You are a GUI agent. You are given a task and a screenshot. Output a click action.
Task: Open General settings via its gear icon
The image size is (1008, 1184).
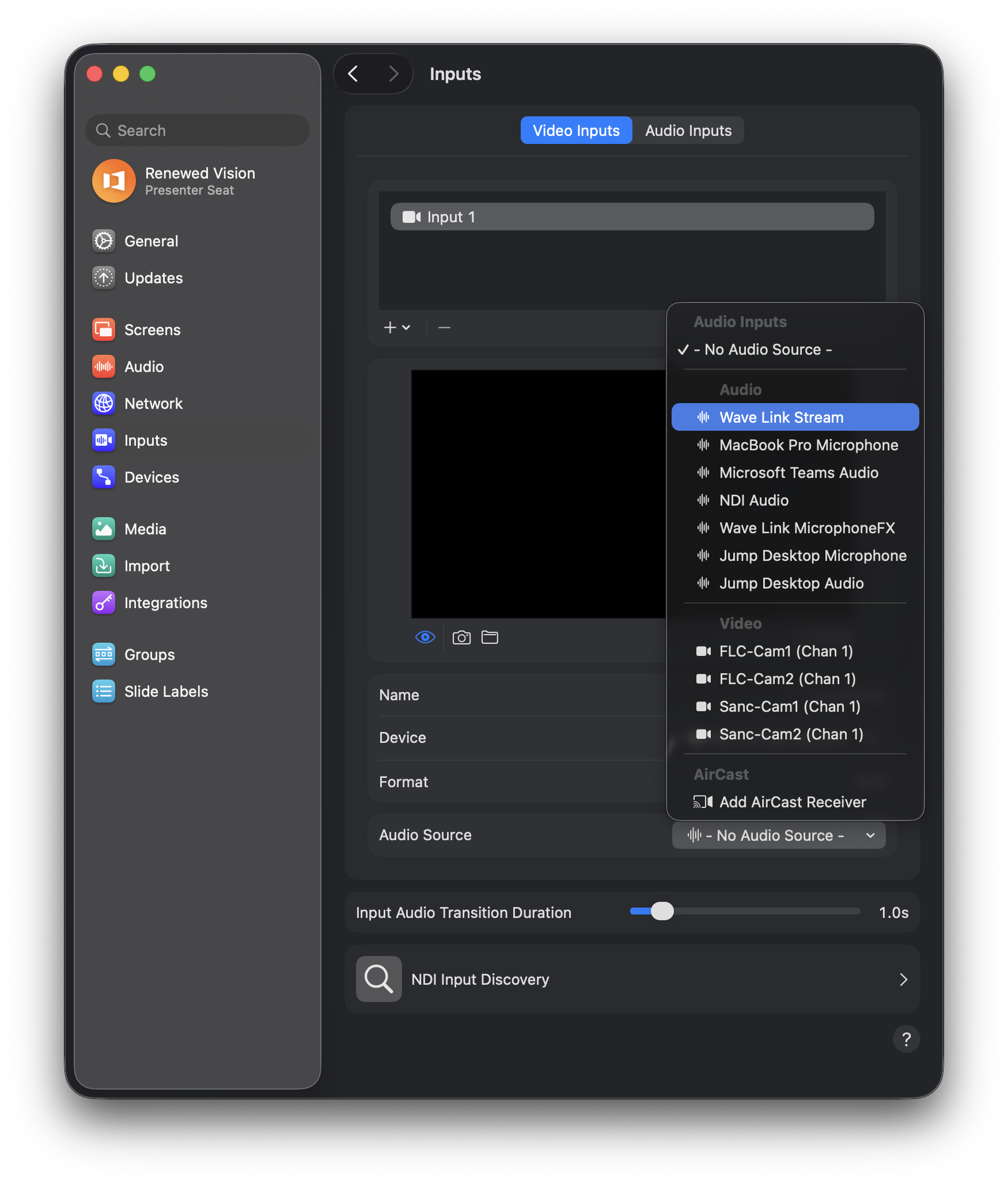[104, 241]
